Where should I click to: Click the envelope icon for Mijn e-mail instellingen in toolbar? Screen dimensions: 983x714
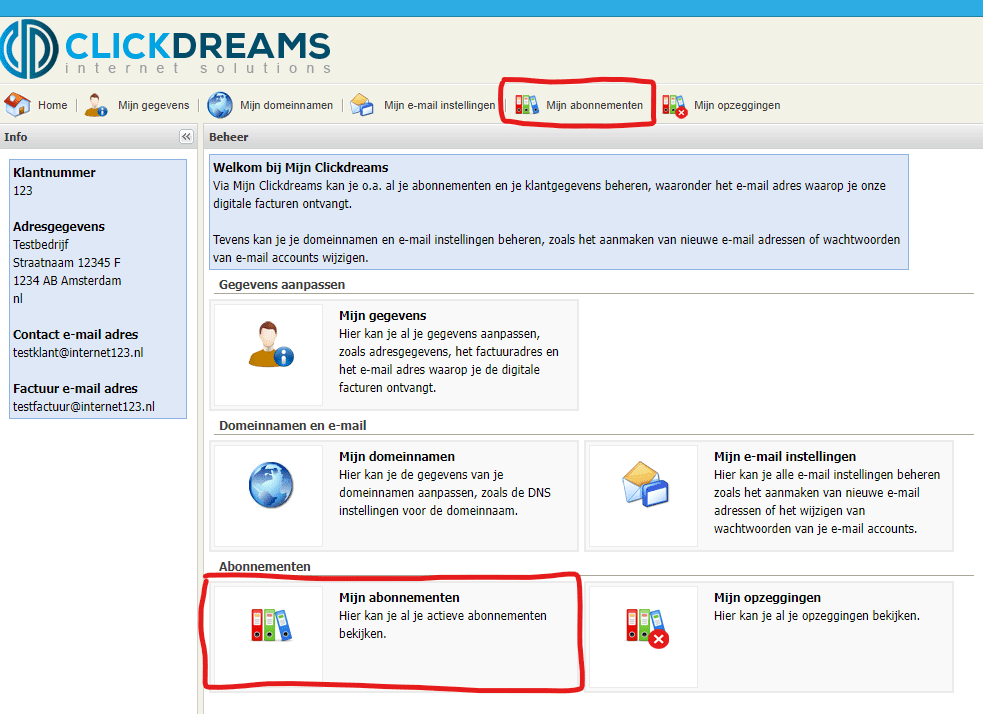pos(363,105)
